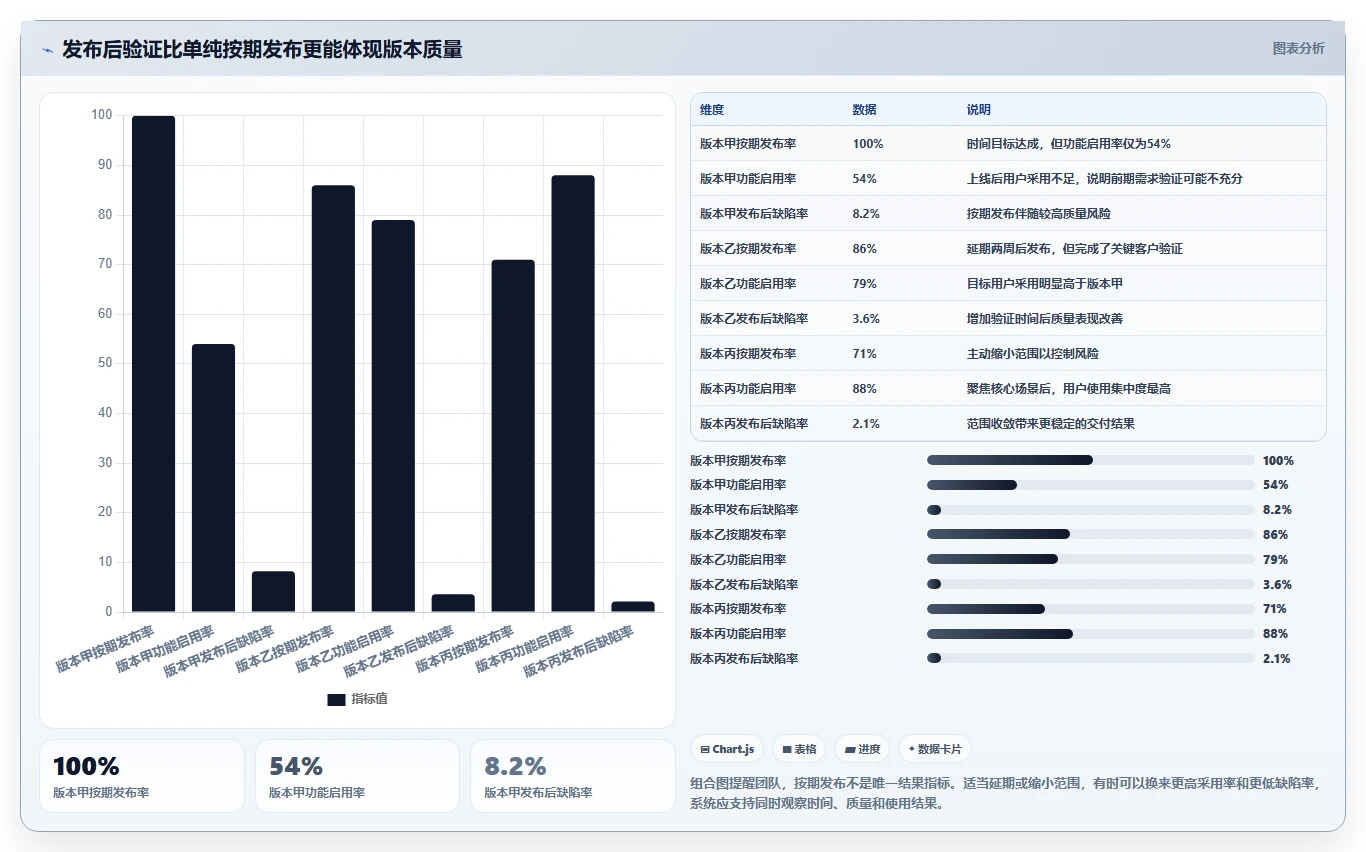Click the 100% progress bar for 版本甲按期发布率
This screenshot has width=1366, height=852.
point(1091,460)
